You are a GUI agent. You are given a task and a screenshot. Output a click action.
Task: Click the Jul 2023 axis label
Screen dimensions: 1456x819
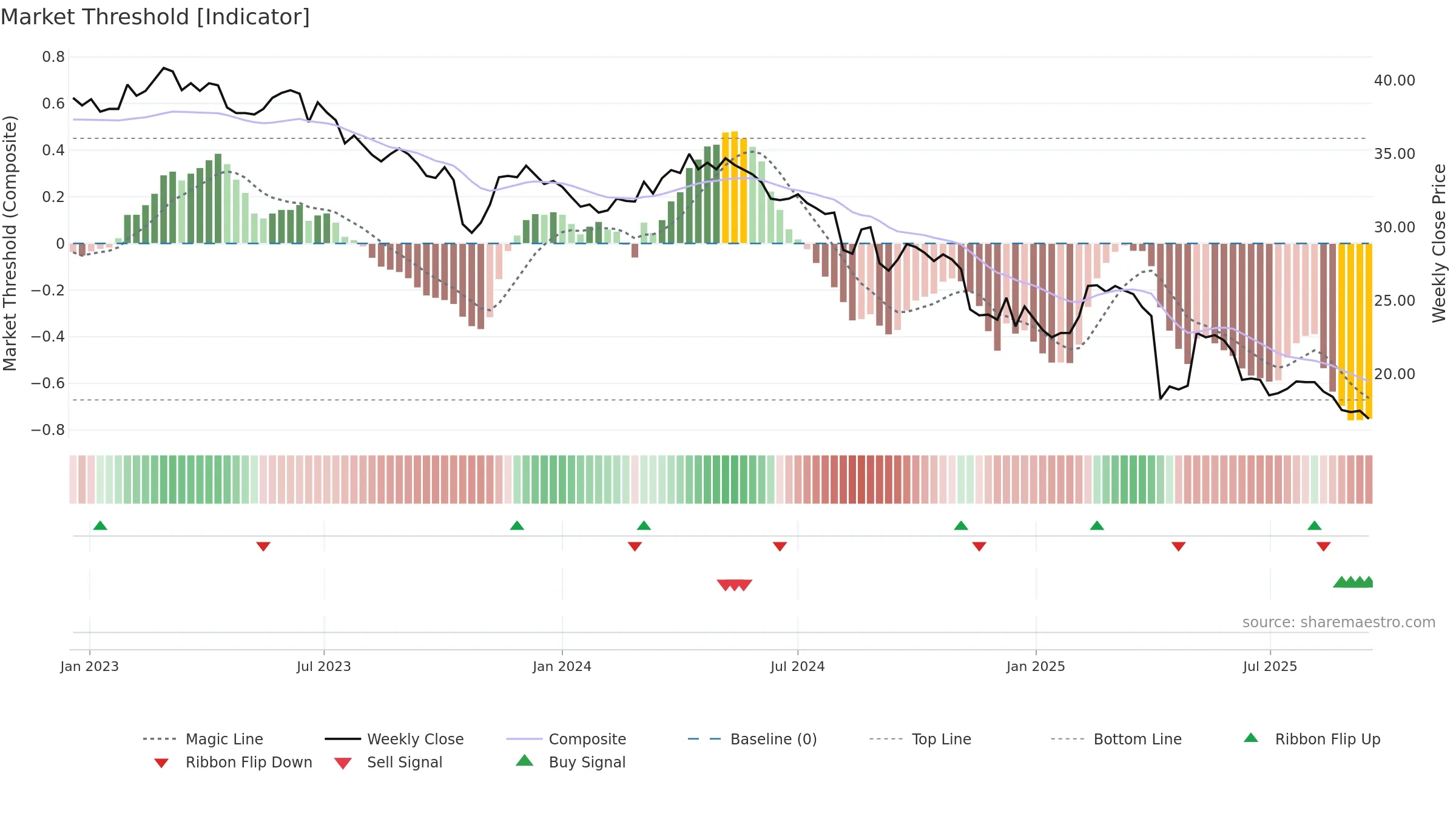tap(324, 666)
